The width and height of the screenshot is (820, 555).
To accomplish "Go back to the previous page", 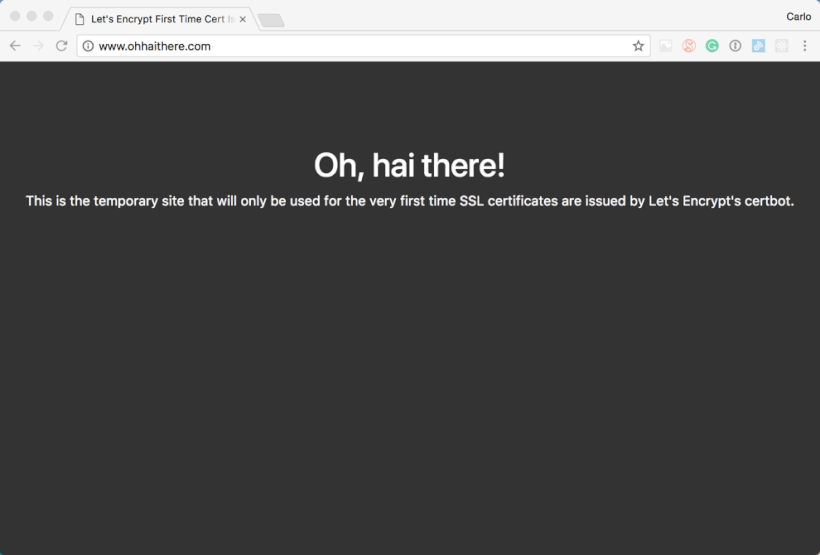I will tap(15, 46).
